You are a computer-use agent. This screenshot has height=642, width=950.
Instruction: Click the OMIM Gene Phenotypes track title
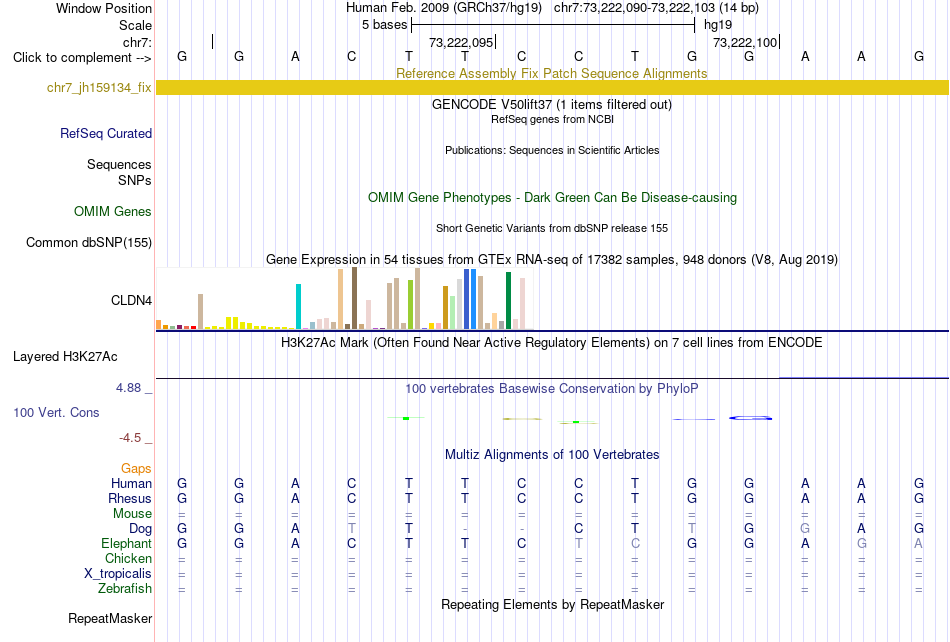tap(552, 197)
